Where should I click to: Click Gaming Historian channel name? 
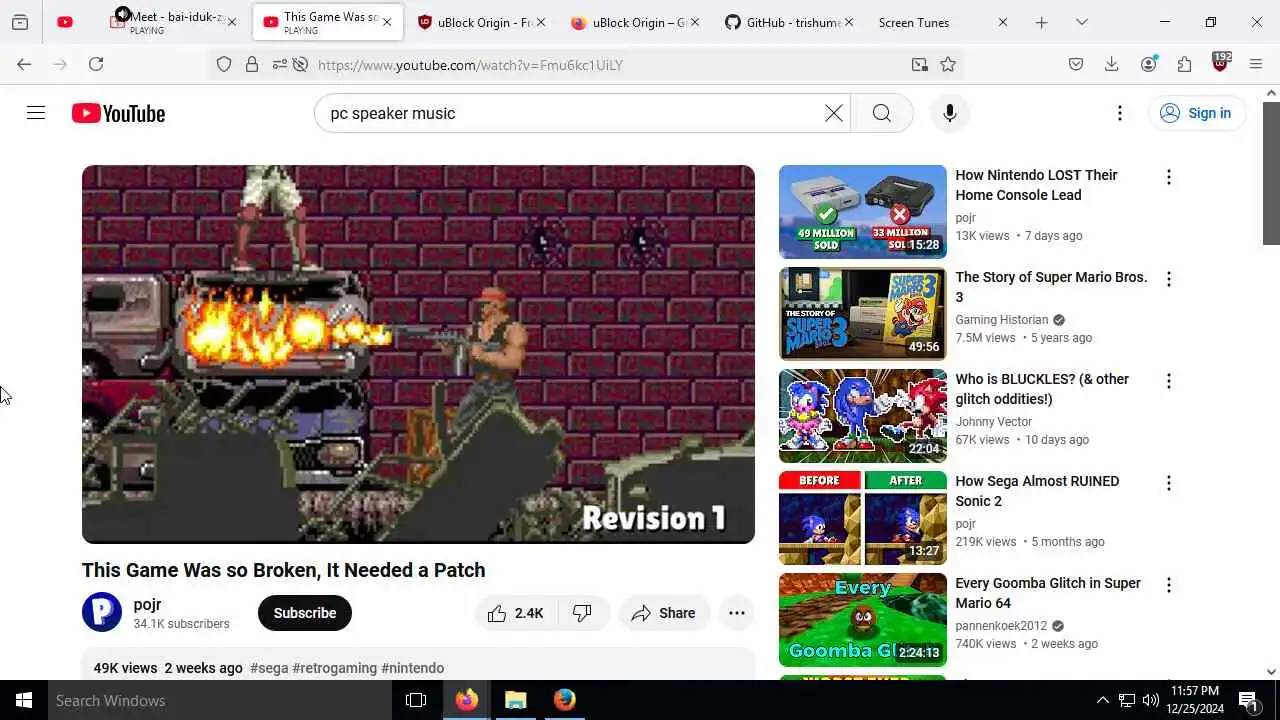tap(1002, 320)
